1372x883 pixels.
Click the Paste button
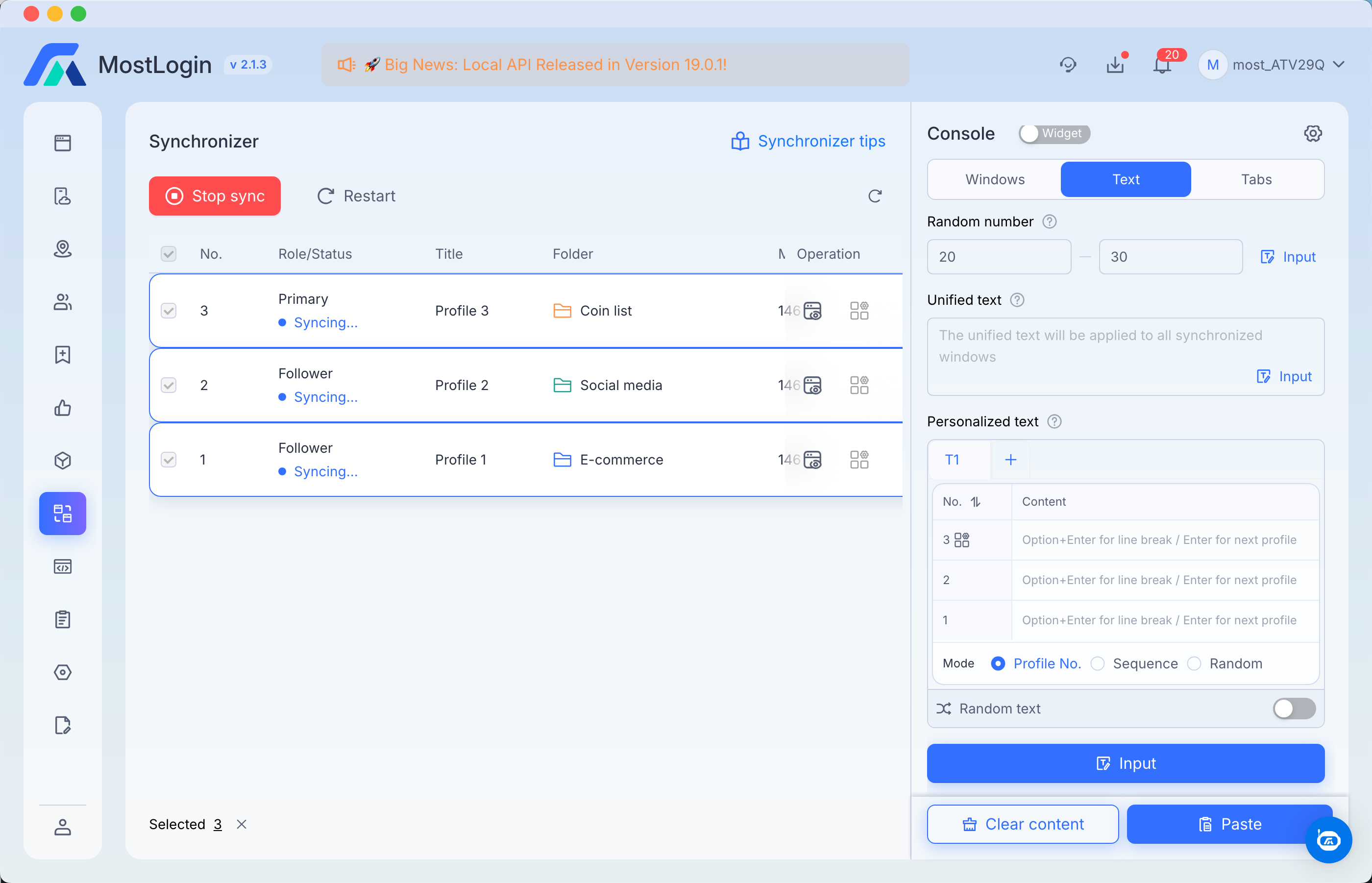point(1229,825)
